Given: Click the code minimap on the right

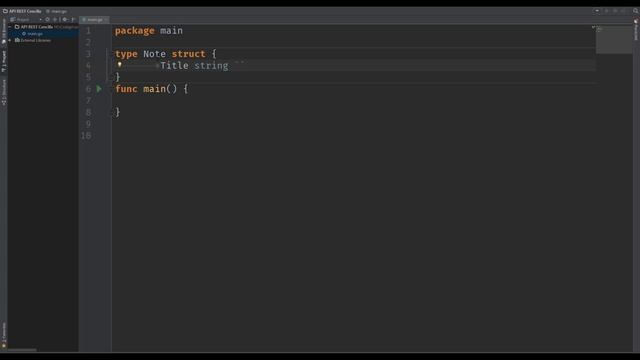Looking at the screenshot, I should coord(614,40).
